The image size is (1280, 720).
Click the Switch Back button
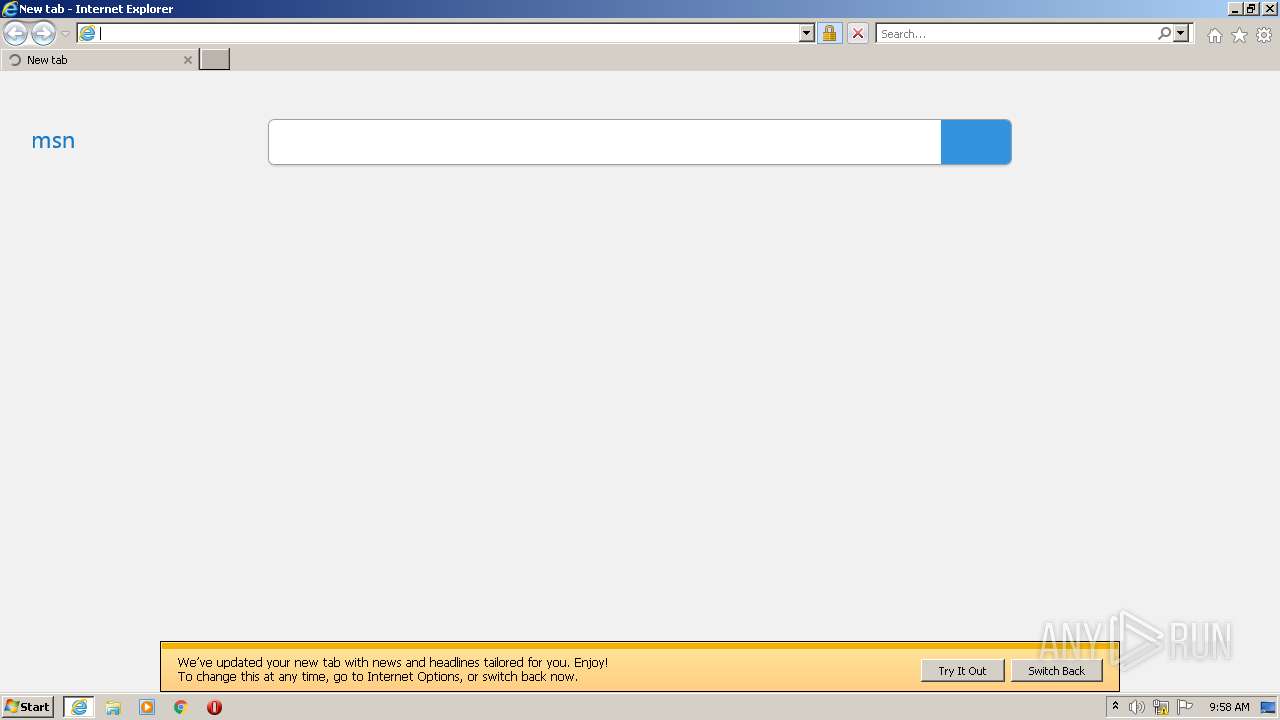pyautogui.click(x=1056, y=671)
